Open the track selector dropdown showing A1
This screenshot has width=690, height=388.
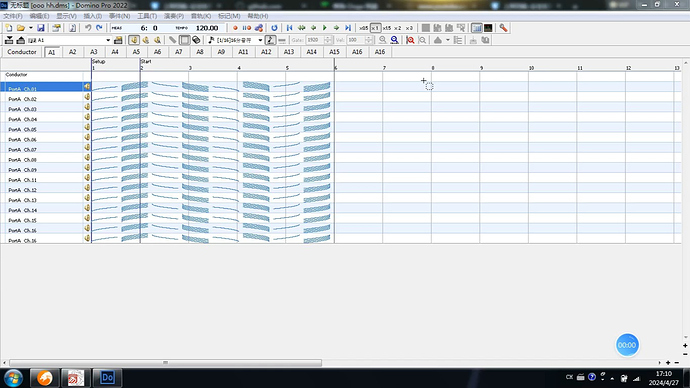[108, 40]
